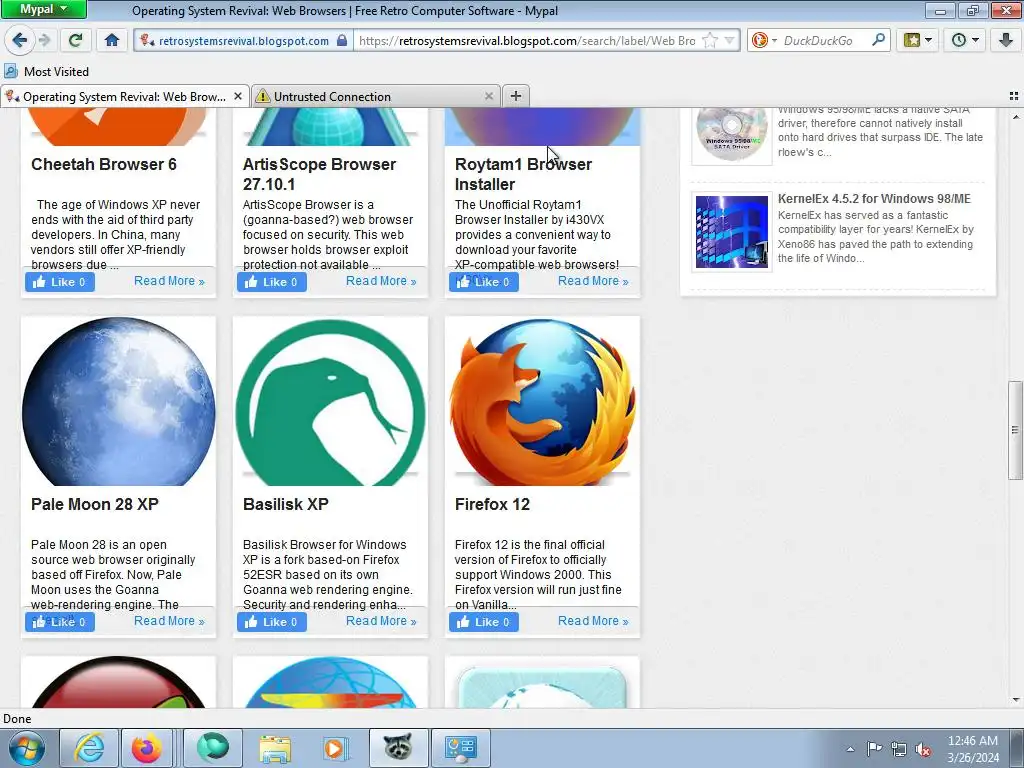This screenshot has width=1024, height=768.
Task: Show hidden system tray icons
Action: tap(850, 749)
